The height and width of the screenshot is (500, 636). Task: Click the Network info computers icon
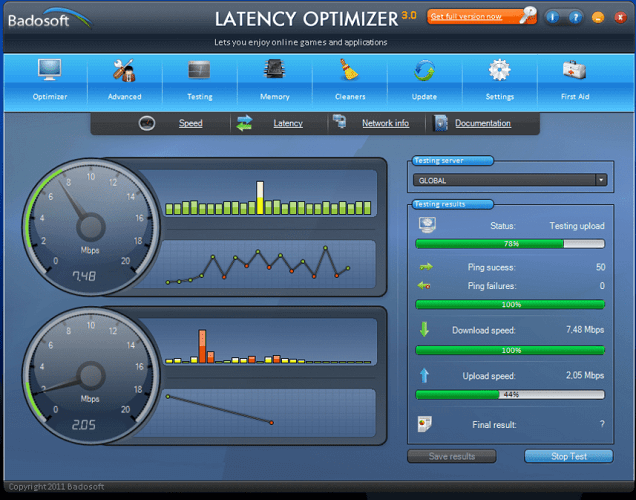[339, 121]
